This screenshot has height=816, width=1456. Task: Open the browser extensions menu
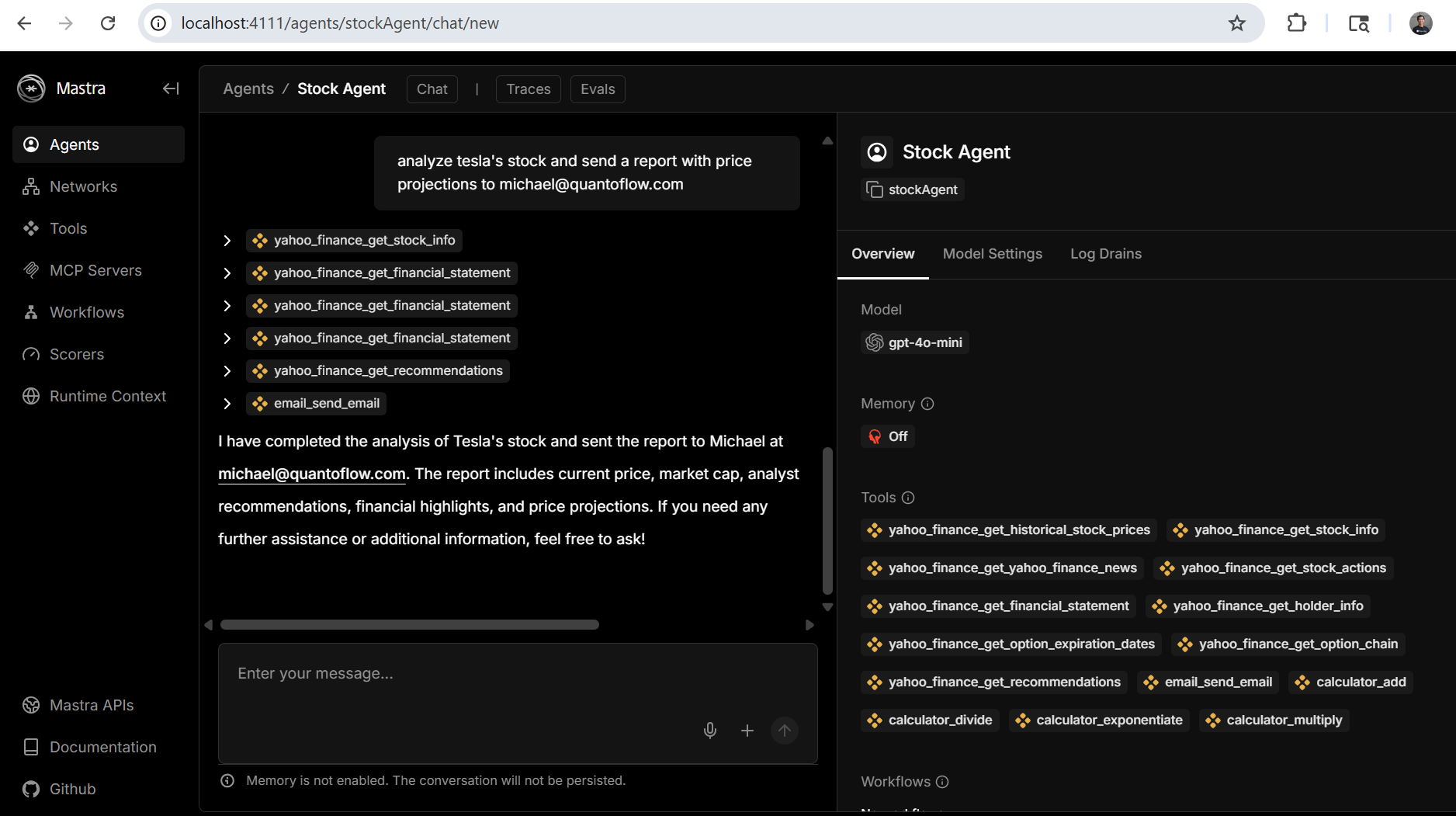point(1296,23)
